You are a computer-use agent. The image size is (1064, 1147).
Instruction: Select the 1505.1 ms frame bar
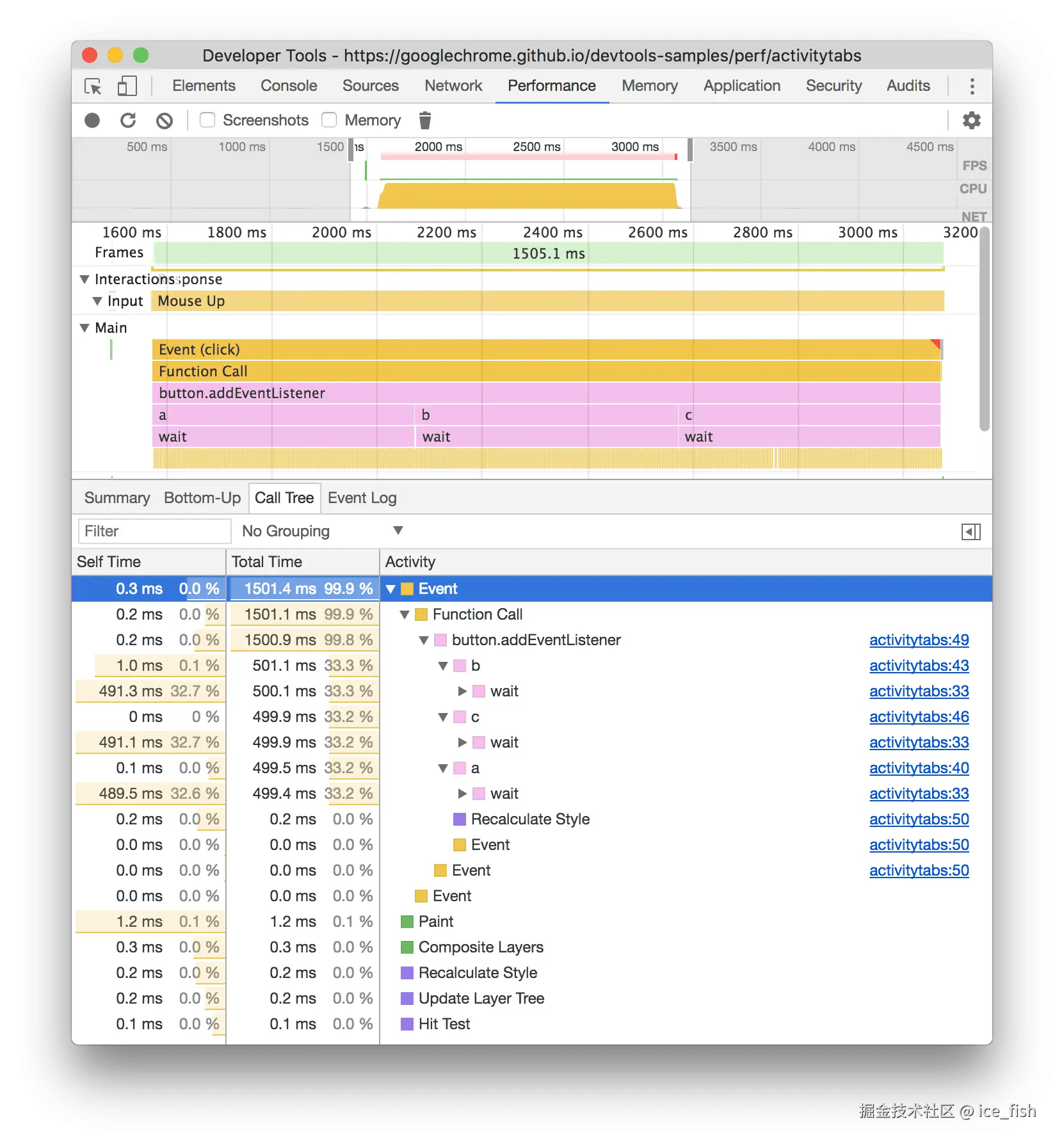pos(549,253)
